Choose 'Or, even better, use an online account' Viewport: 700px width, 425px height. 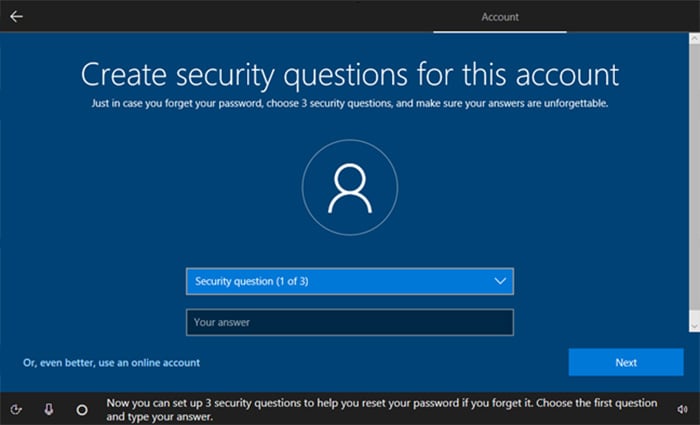click(x=111, y=362)
